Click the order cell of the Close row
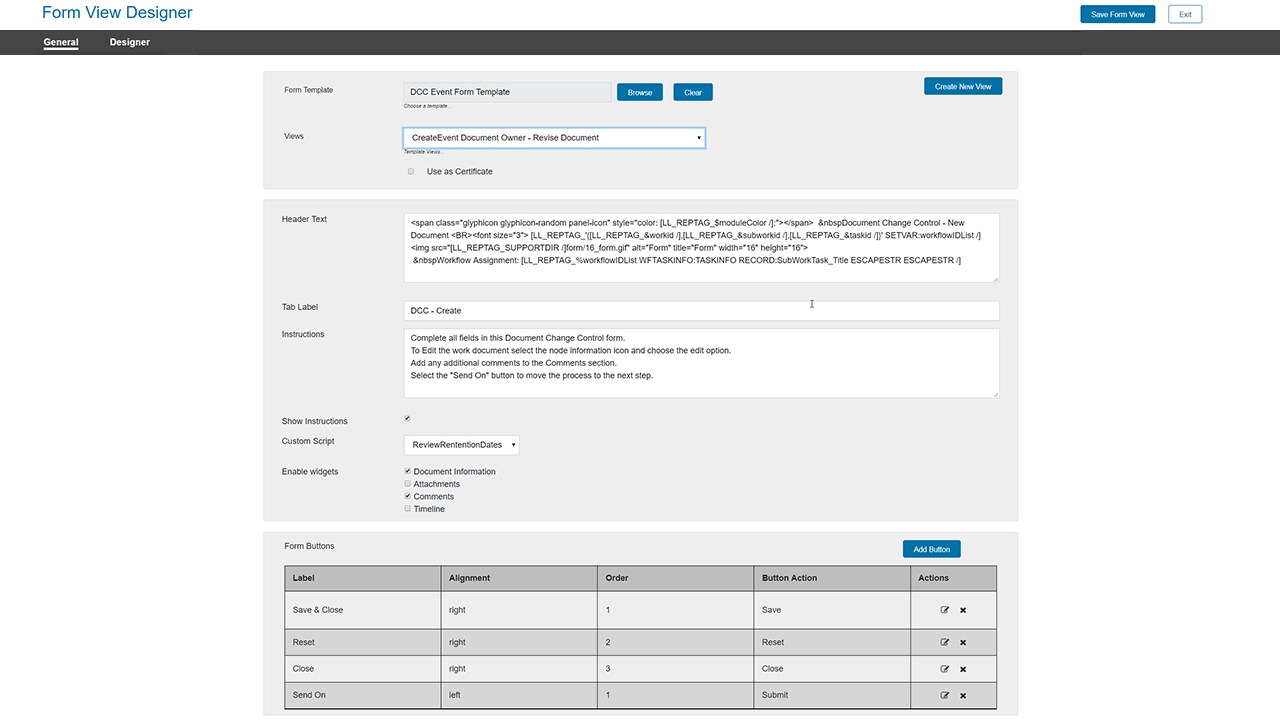 (x=675, y=669)
